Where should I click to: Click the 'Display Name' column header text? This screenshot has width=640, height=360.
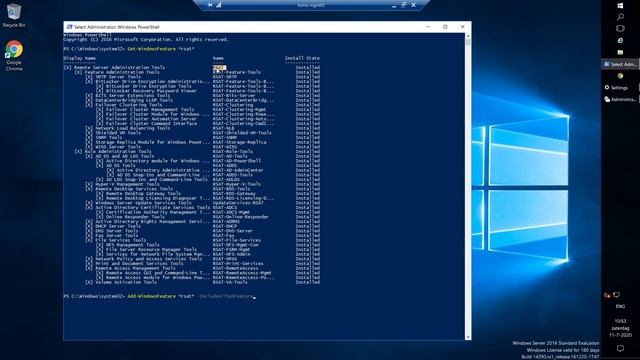point(80,58)
